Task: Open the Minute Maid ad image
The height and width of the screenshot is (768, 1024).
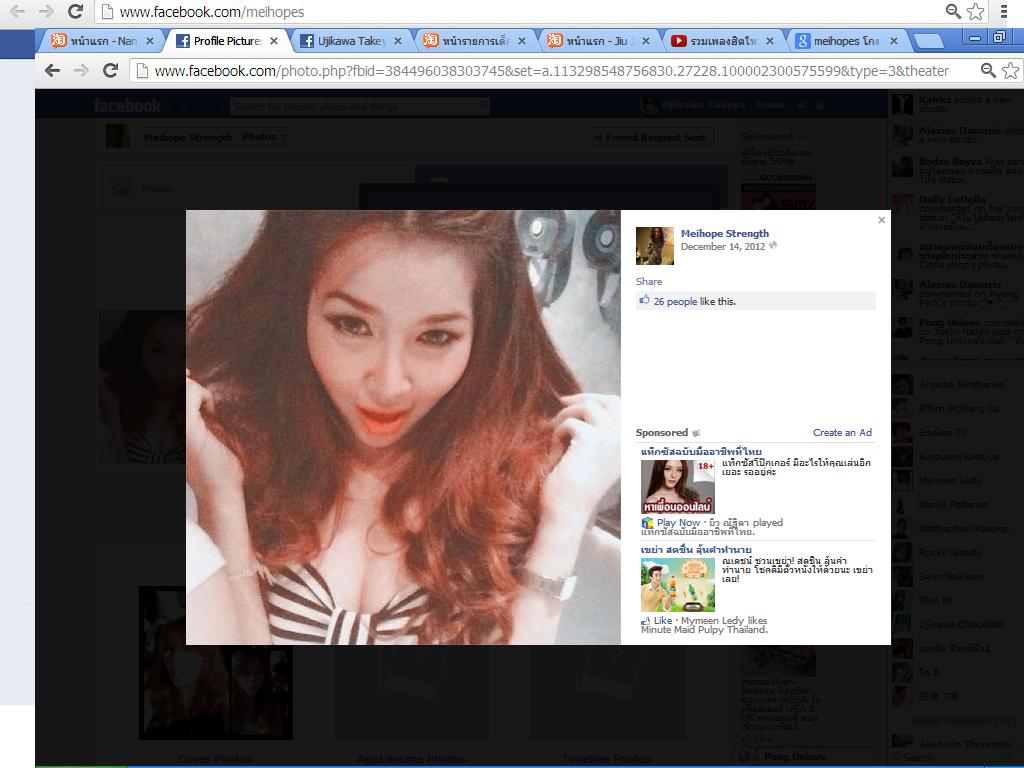Action: pos(677,585)
